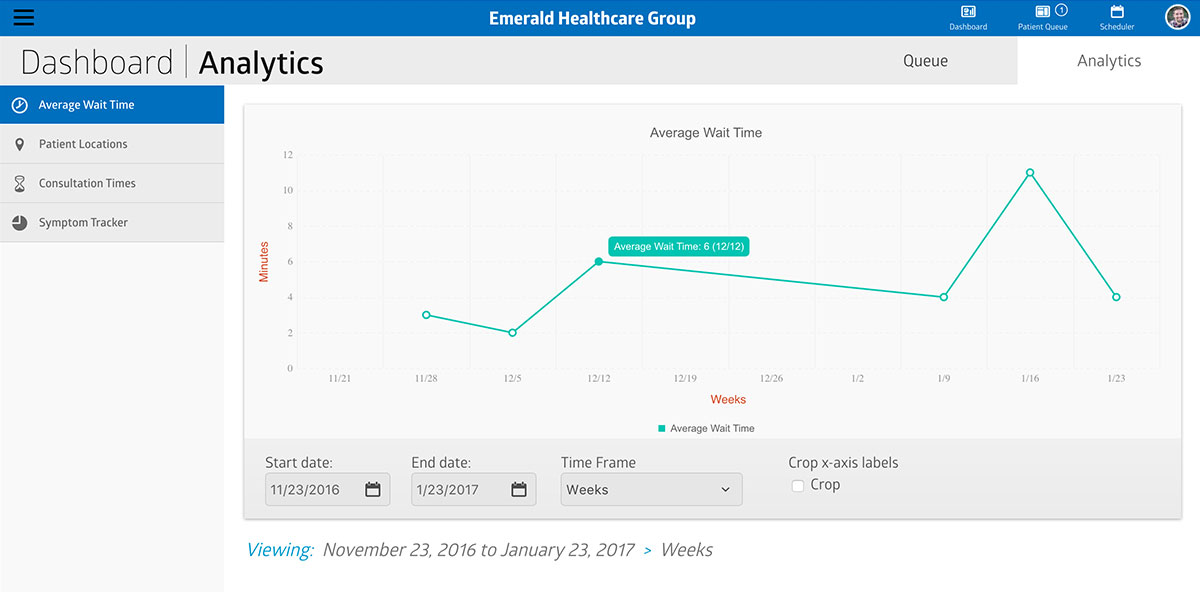Viewport: 1200px width, 592px height.
Task: Open End date calendar picker icon
Action: [x=519, y=490]
